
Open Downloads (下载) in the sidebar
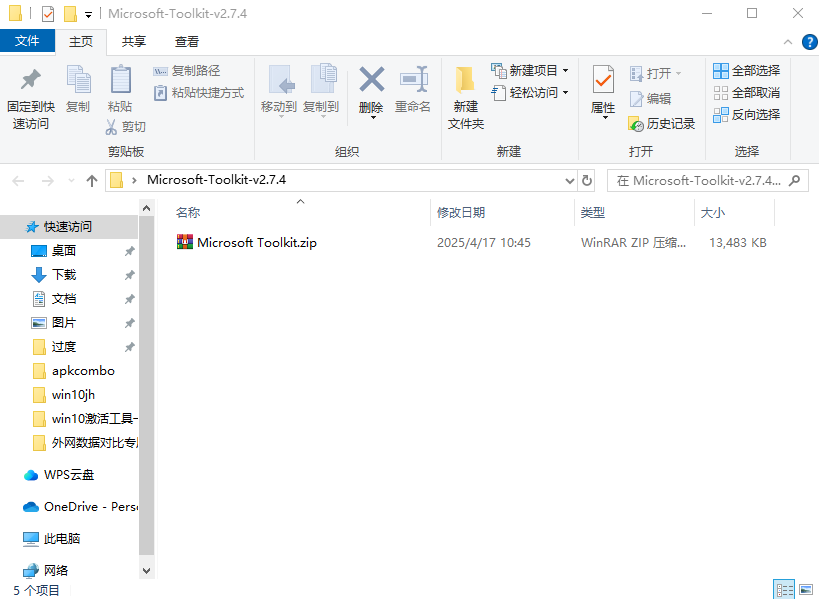coord(64,275)
